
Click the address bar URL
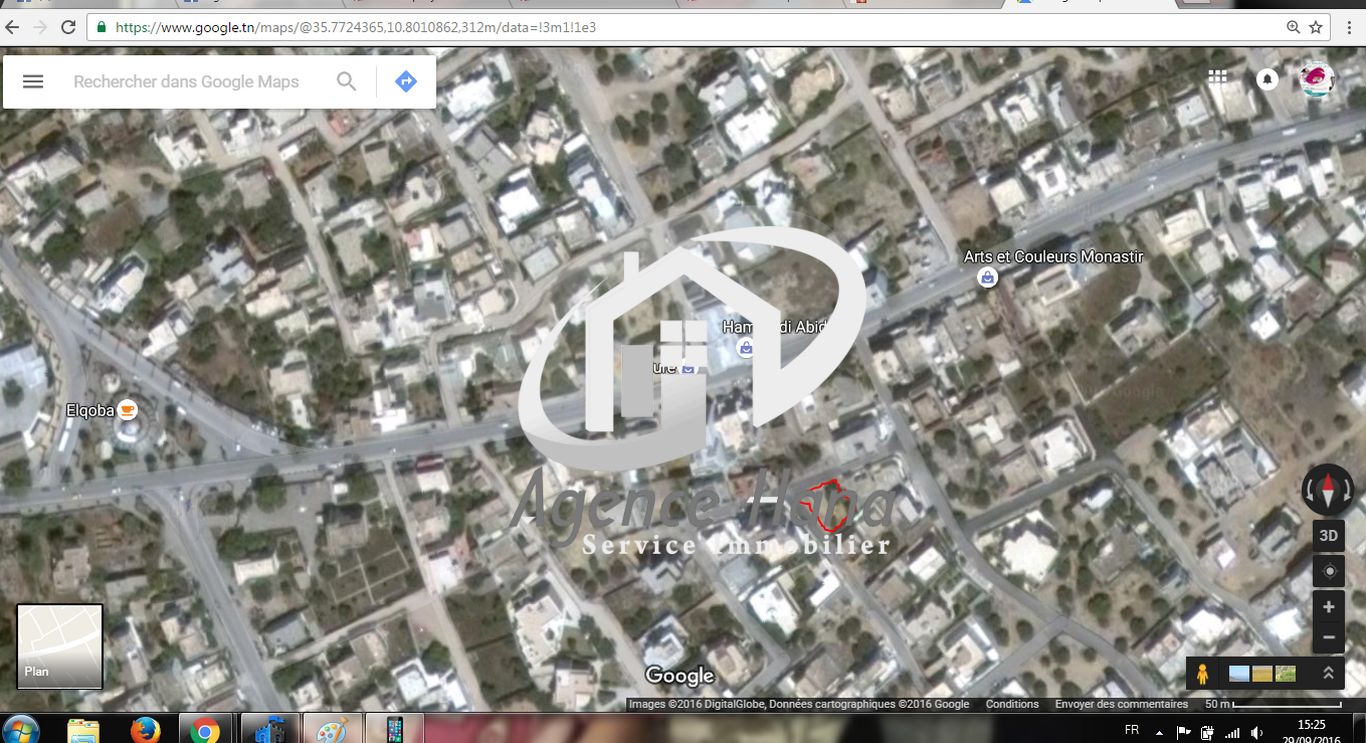[355, 27]
